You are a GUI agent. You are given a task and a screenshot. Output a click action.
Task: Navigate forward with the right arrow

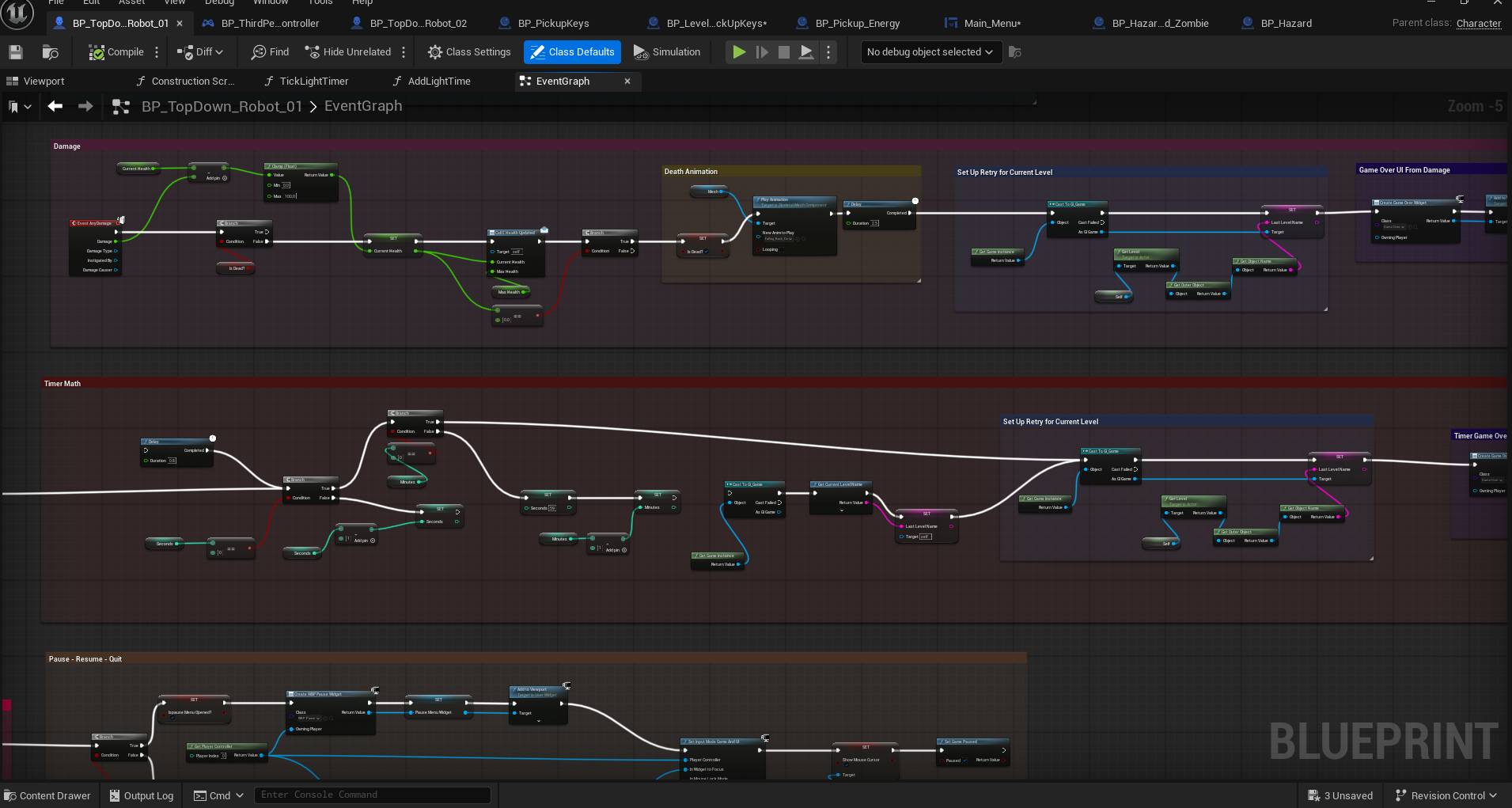pyautogui.click(x=85, y=106)
